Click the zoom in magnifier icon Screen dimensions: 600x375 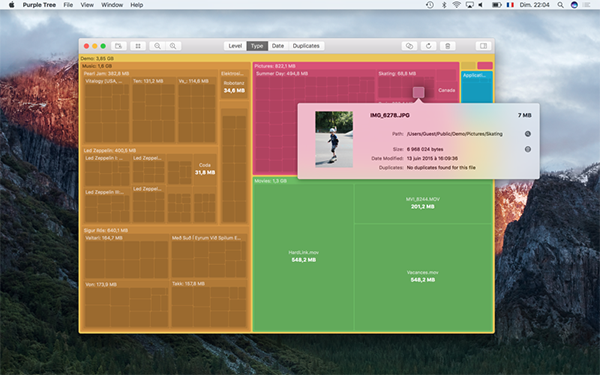click(173, 46)
